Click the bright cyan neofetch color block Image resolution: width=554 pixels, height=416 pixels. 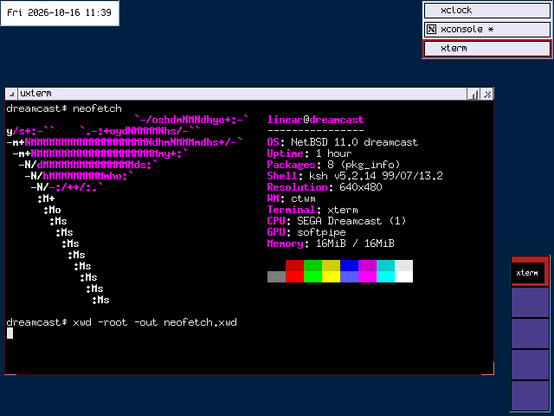pyautogui.click(x=386, y=277)
